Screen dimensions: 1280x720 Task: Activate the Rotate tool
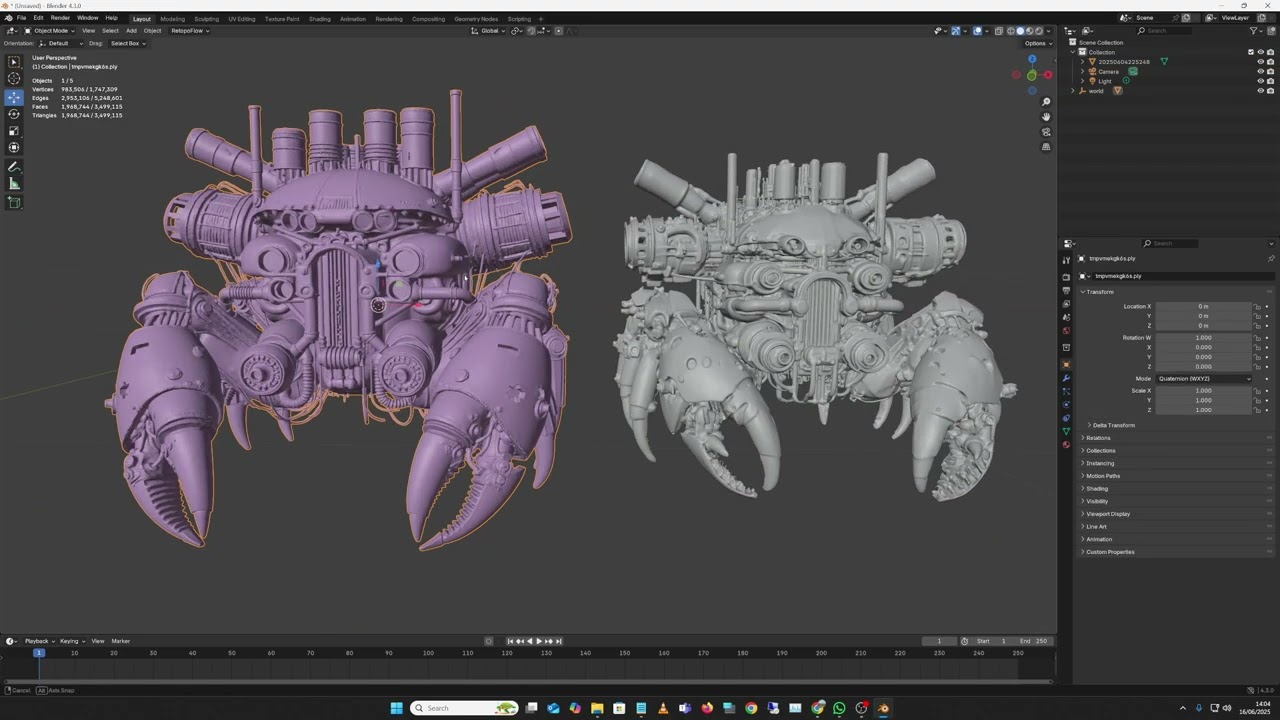(x=14, y=114)
